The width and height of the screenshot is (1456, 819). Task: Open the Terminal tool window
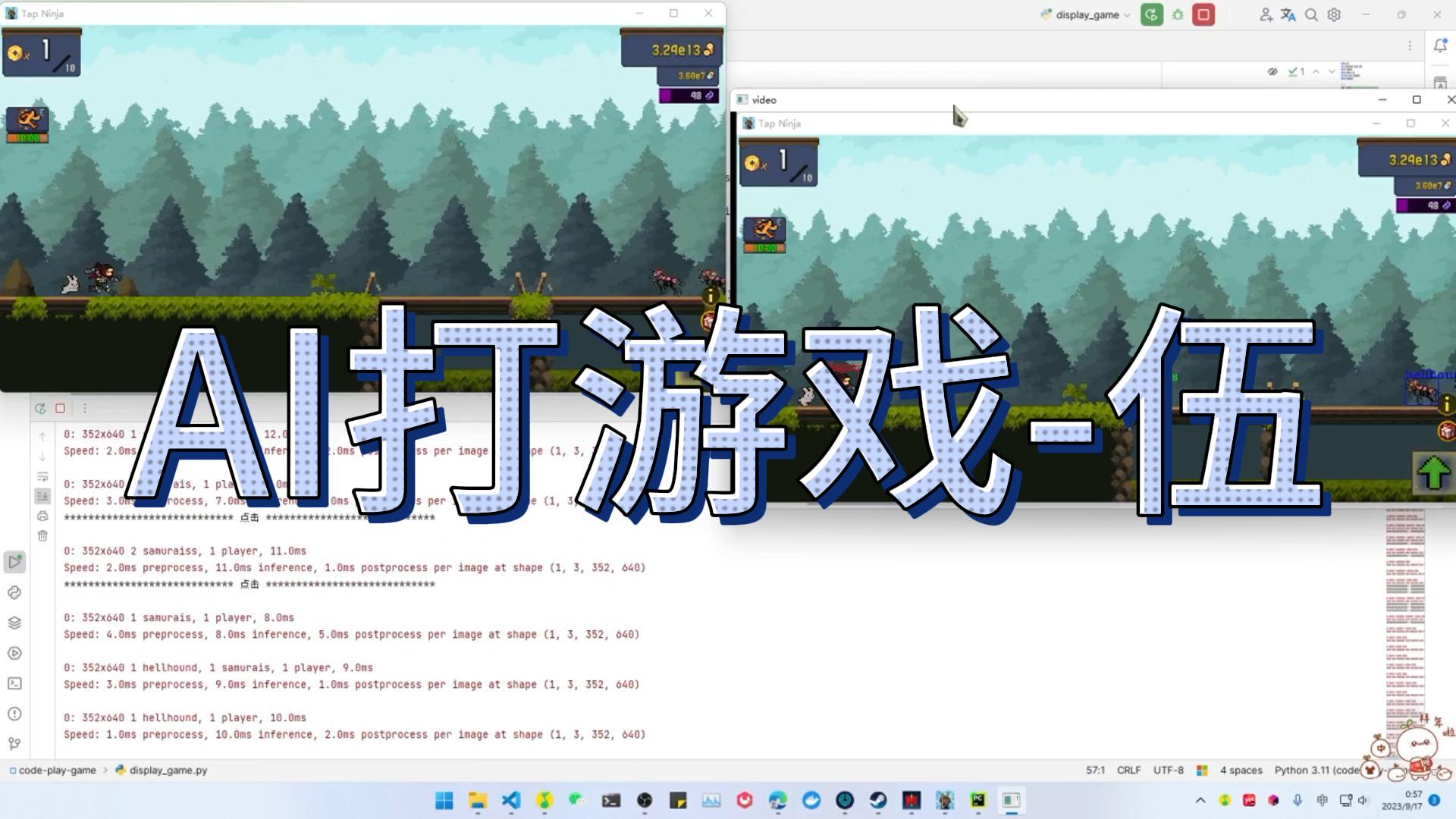14,683
